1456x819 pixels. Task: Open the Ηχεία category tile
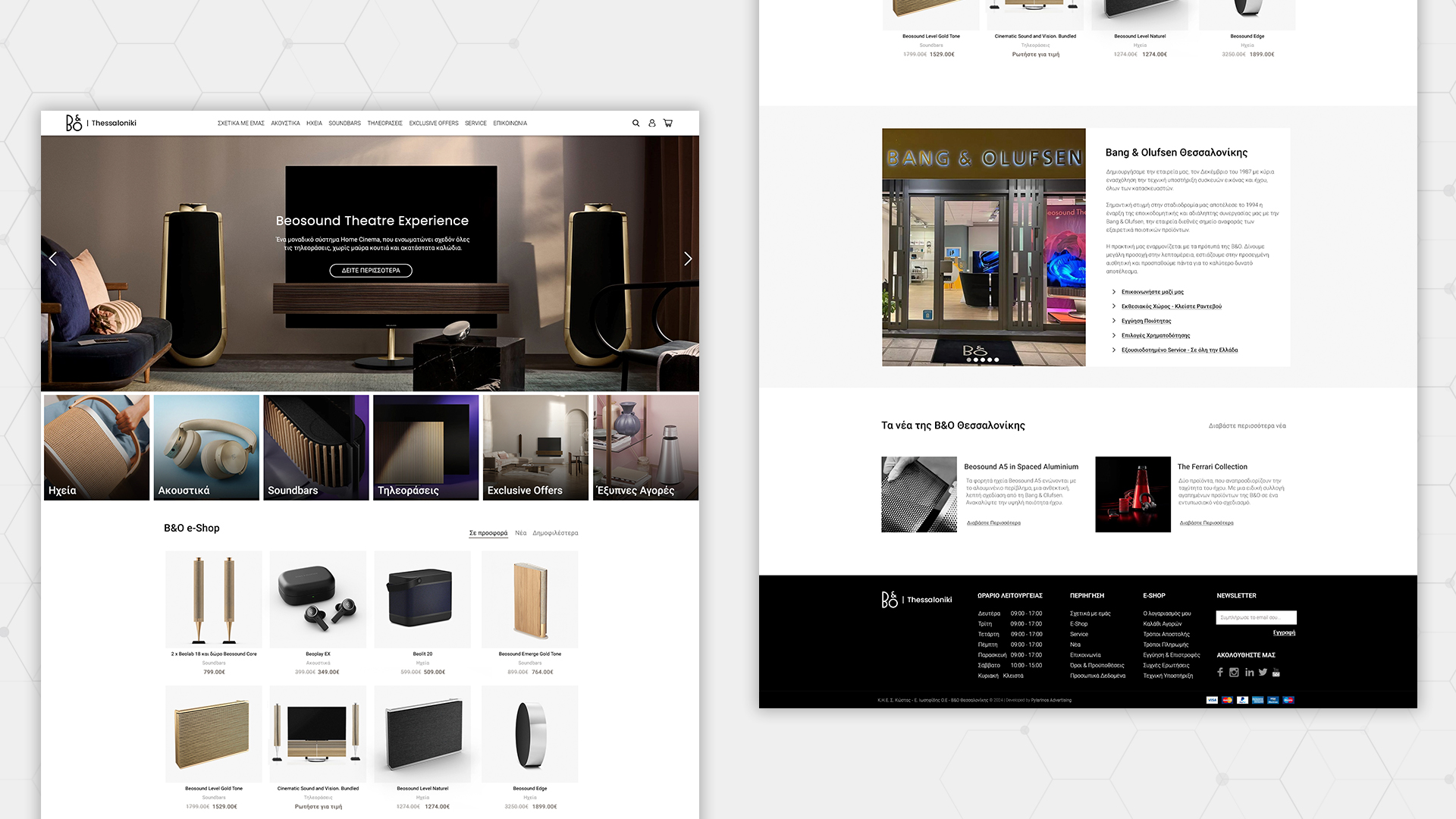pos(96,447)
